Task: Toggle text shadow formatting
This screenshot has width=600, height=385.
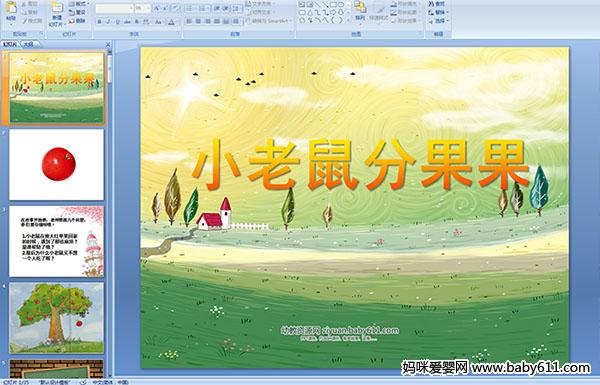Action: point(137,22)
